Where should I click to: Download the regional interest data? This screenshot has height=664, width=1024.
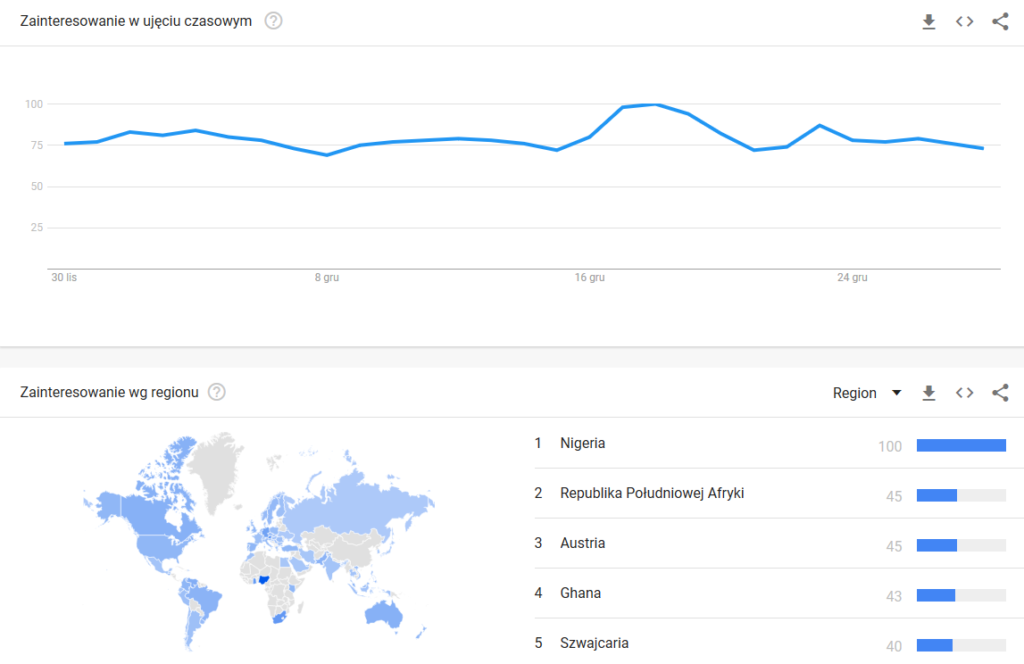tap(928, 393)
